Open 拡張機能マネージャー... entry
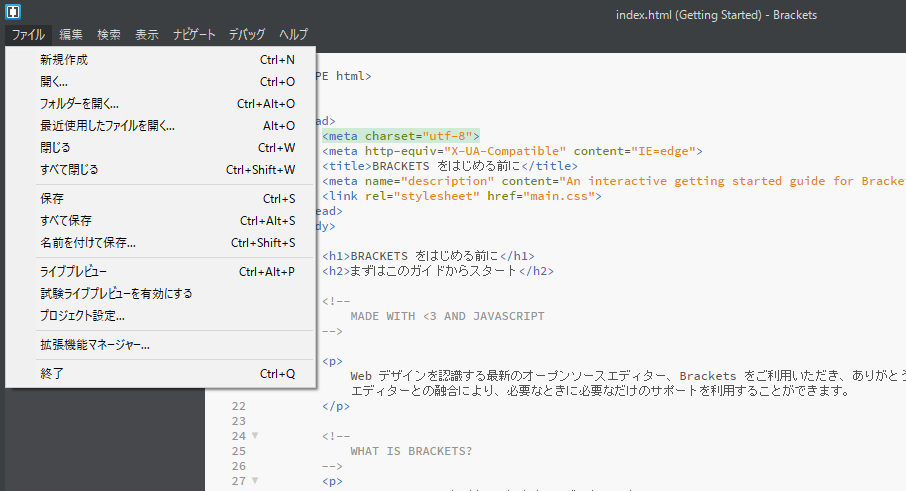Viewport: 906px width, 491px height. 161,344
